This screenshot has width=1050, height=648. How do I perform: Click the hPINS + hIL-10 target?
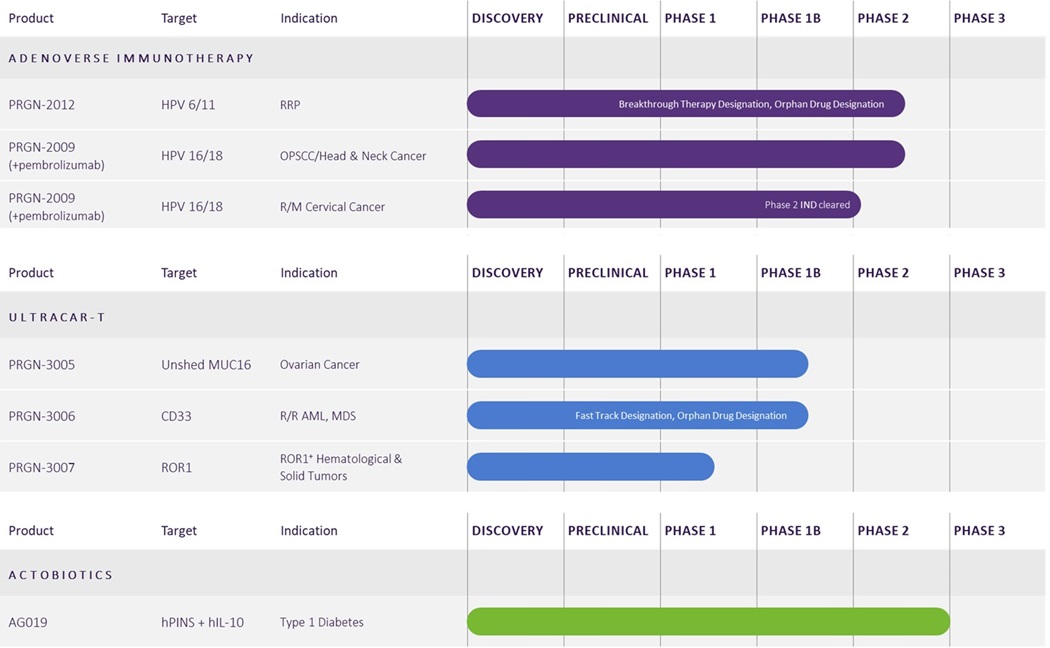202,623
